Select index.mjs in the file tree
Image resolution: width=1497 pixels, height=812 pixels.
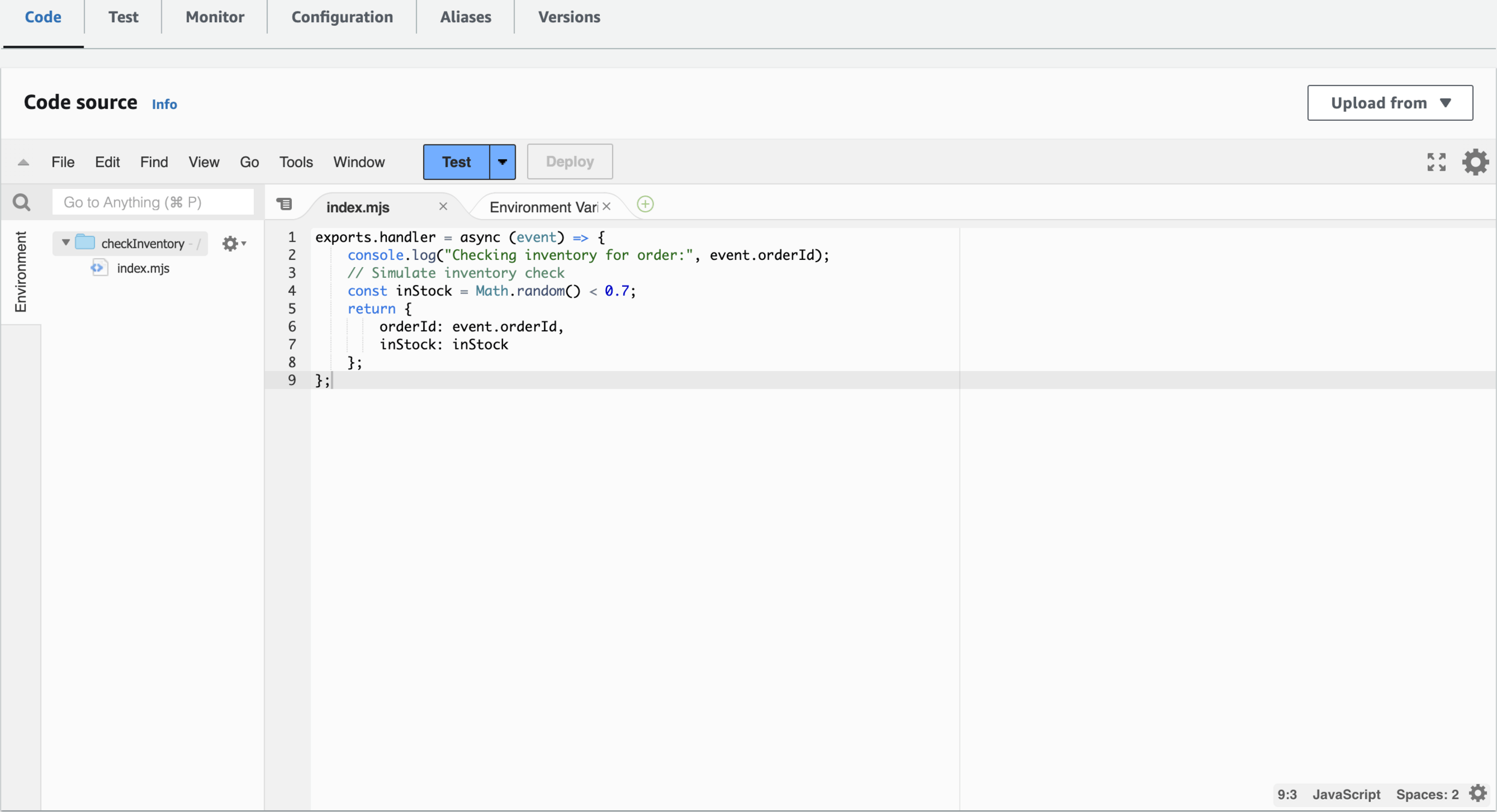143,268
